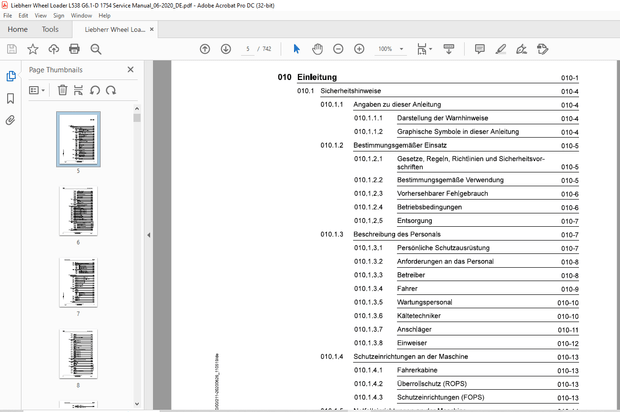Viewport: 620px width, 412px height.
Task: Click the read mode scrolling icon
Action: pos(449,49)
